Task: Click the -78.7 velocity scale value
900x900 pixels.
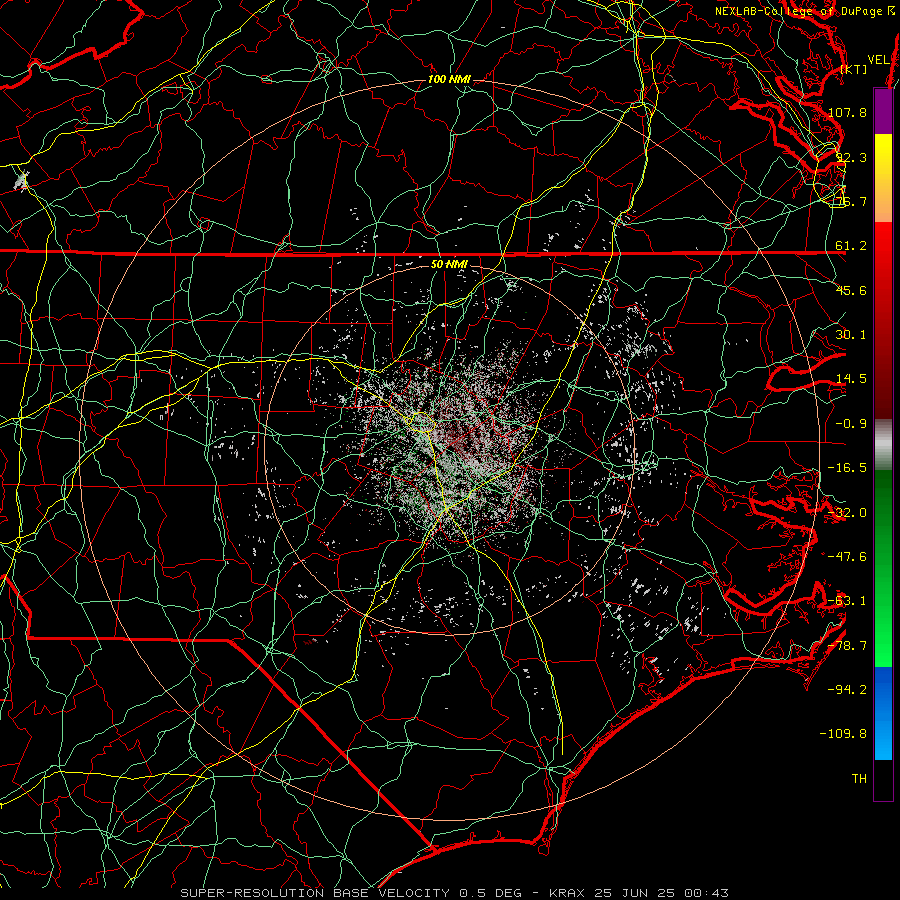Action: (x=847, y=646)
